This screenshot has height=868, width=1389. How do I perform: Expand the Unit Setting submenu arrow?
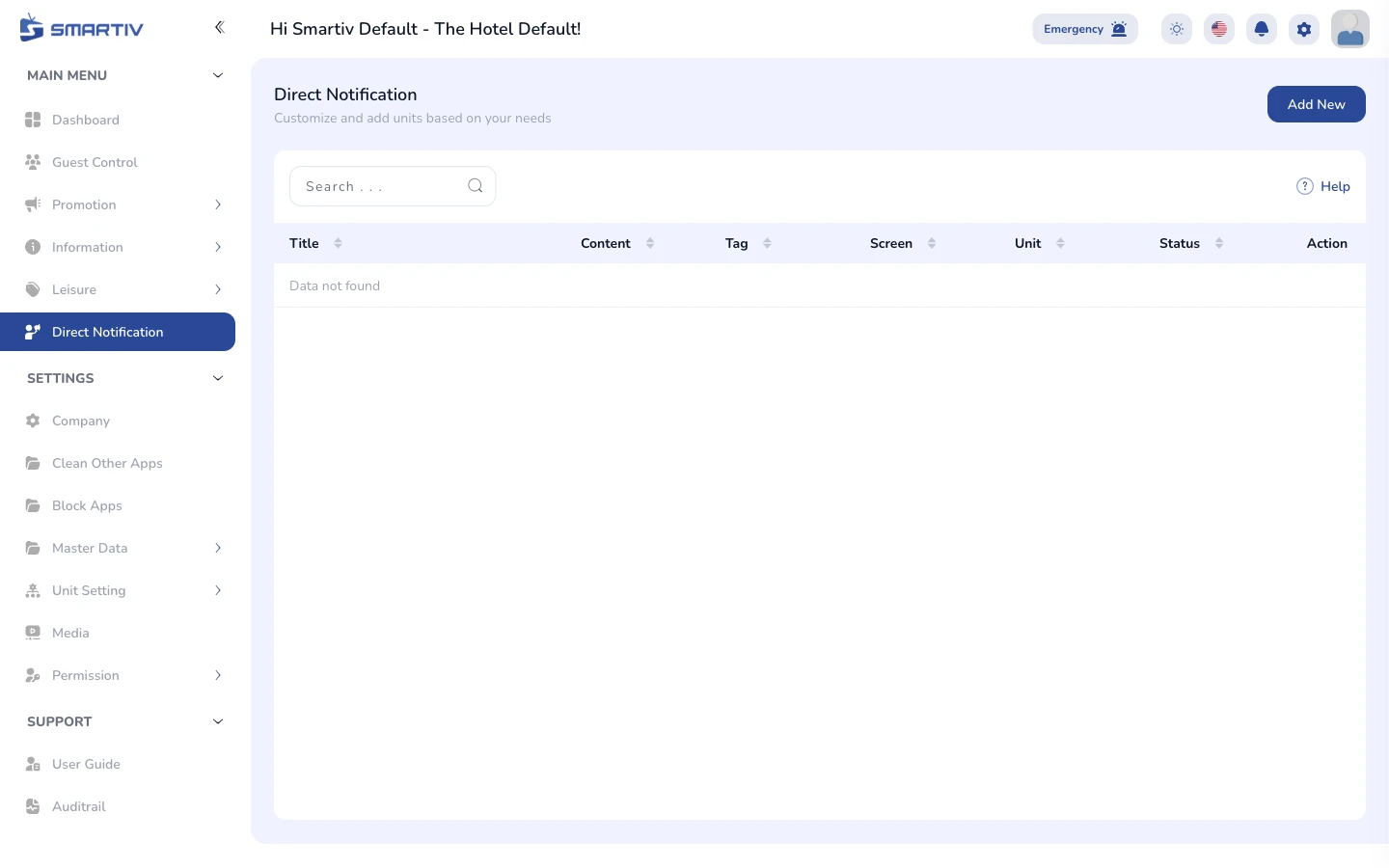[218, 590]
